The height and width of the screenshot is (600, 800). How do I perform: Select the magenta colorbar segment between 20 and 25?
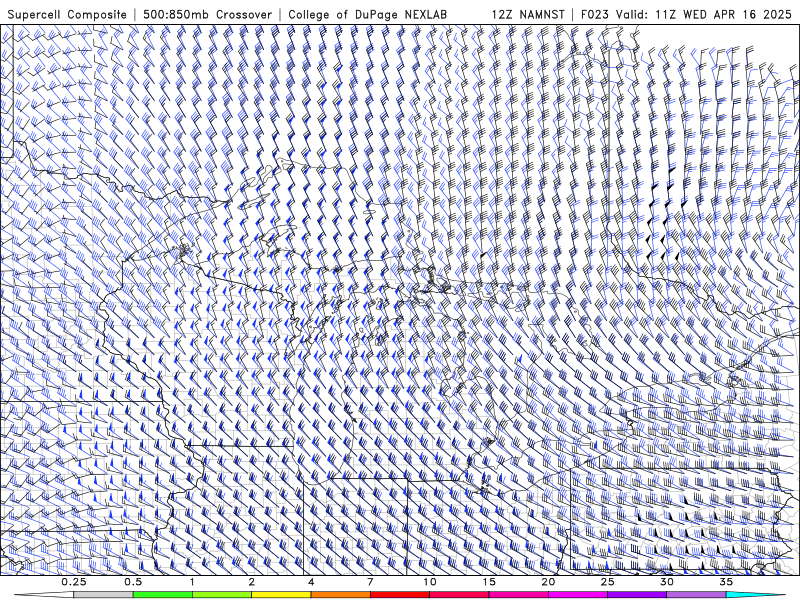click(x=578, y=595)
